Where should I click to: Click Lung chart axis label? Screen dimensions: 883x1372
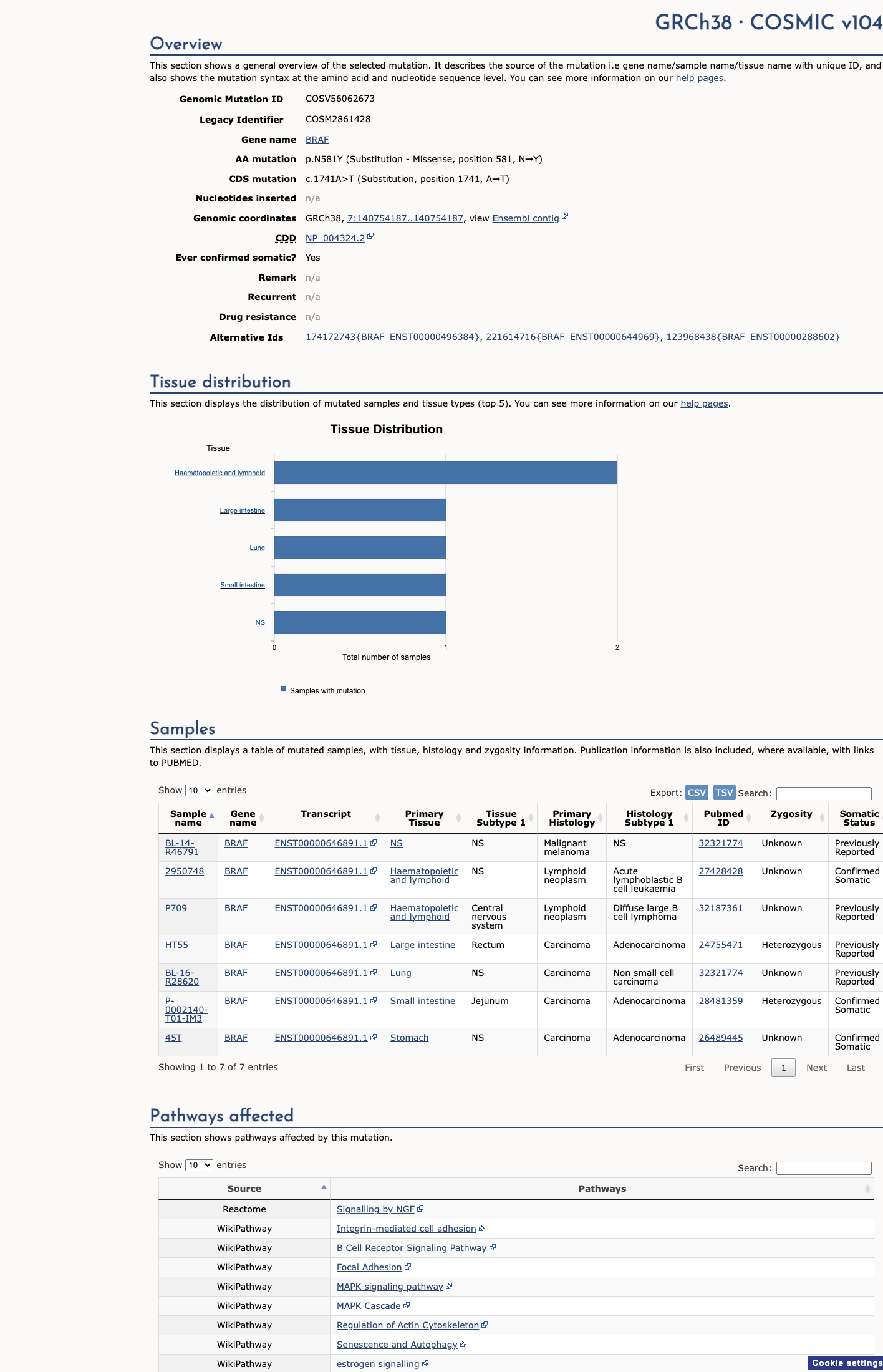coord(257,548)
